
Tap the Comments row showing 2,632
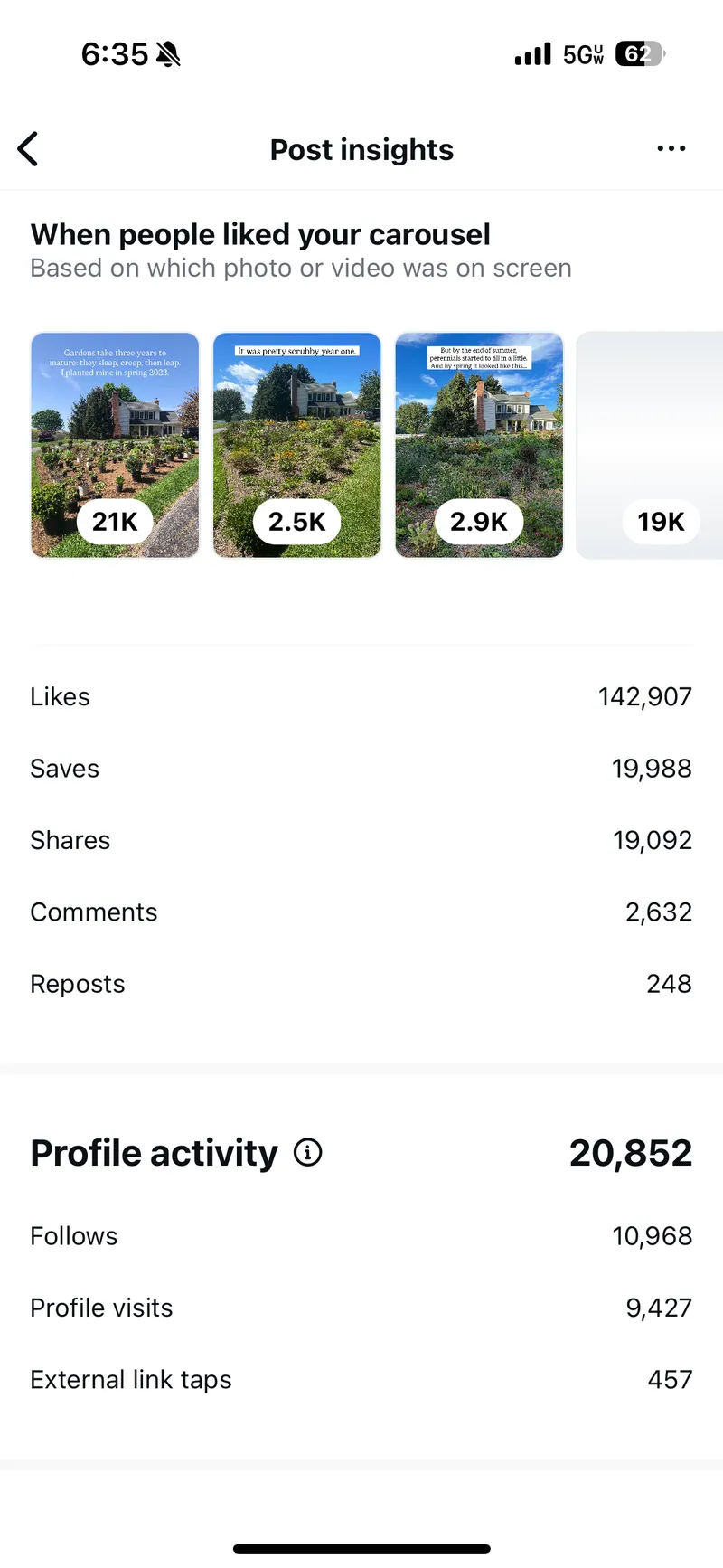pyautogui.click(x=361, y=912)
